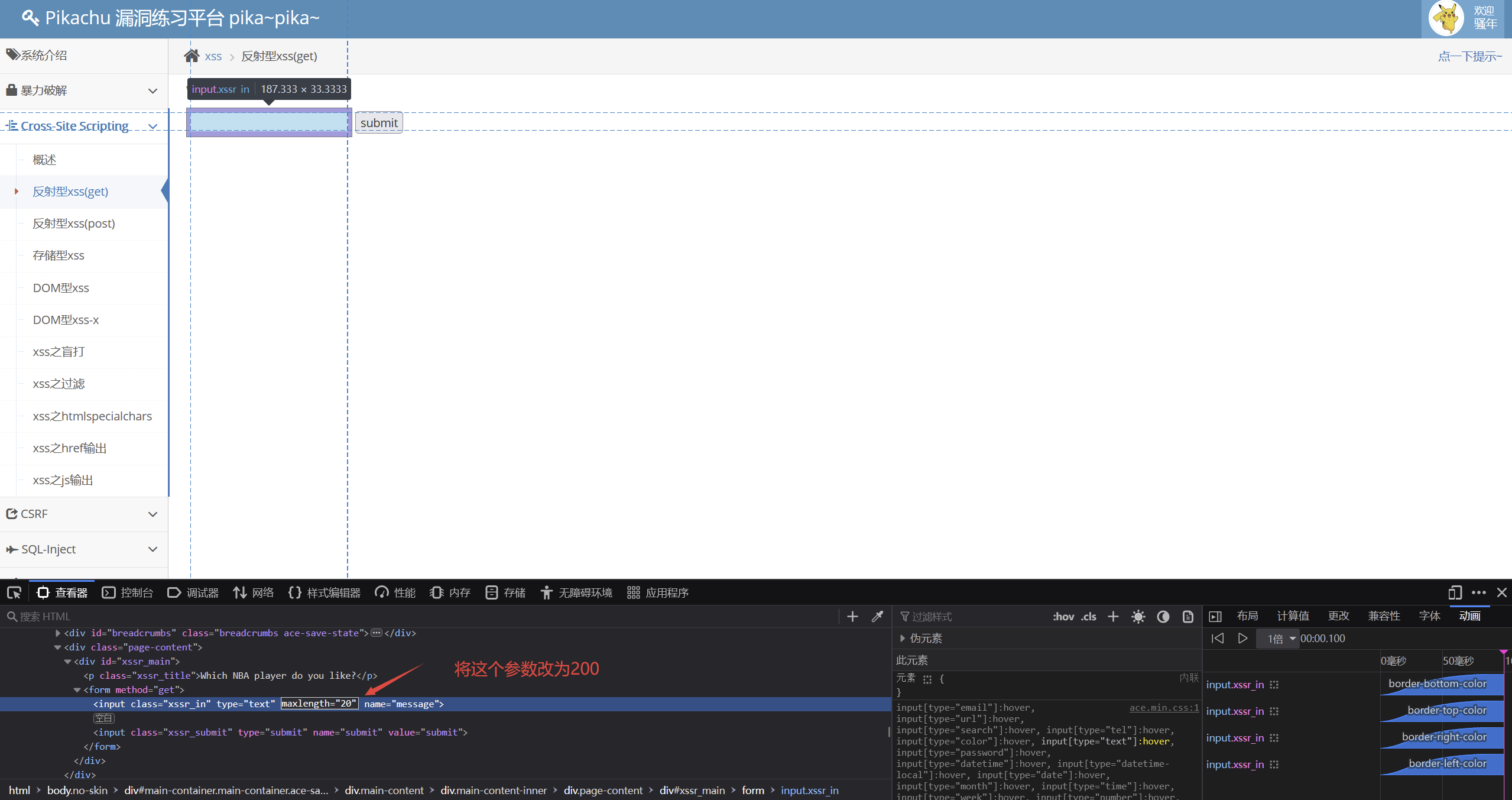1512x800 pixels.
Task: Switch to the 控制台 console tab
Action: point(128,592)
